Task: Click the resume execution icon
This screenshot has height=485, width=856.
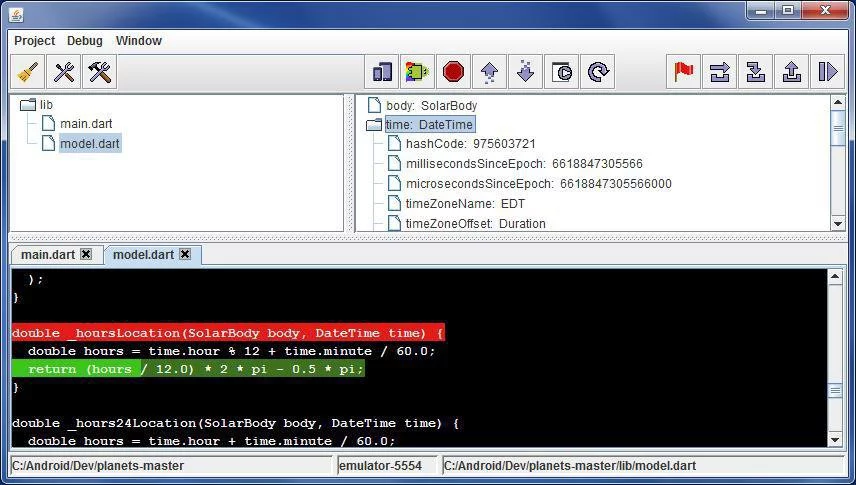Action: pos(828,72)
